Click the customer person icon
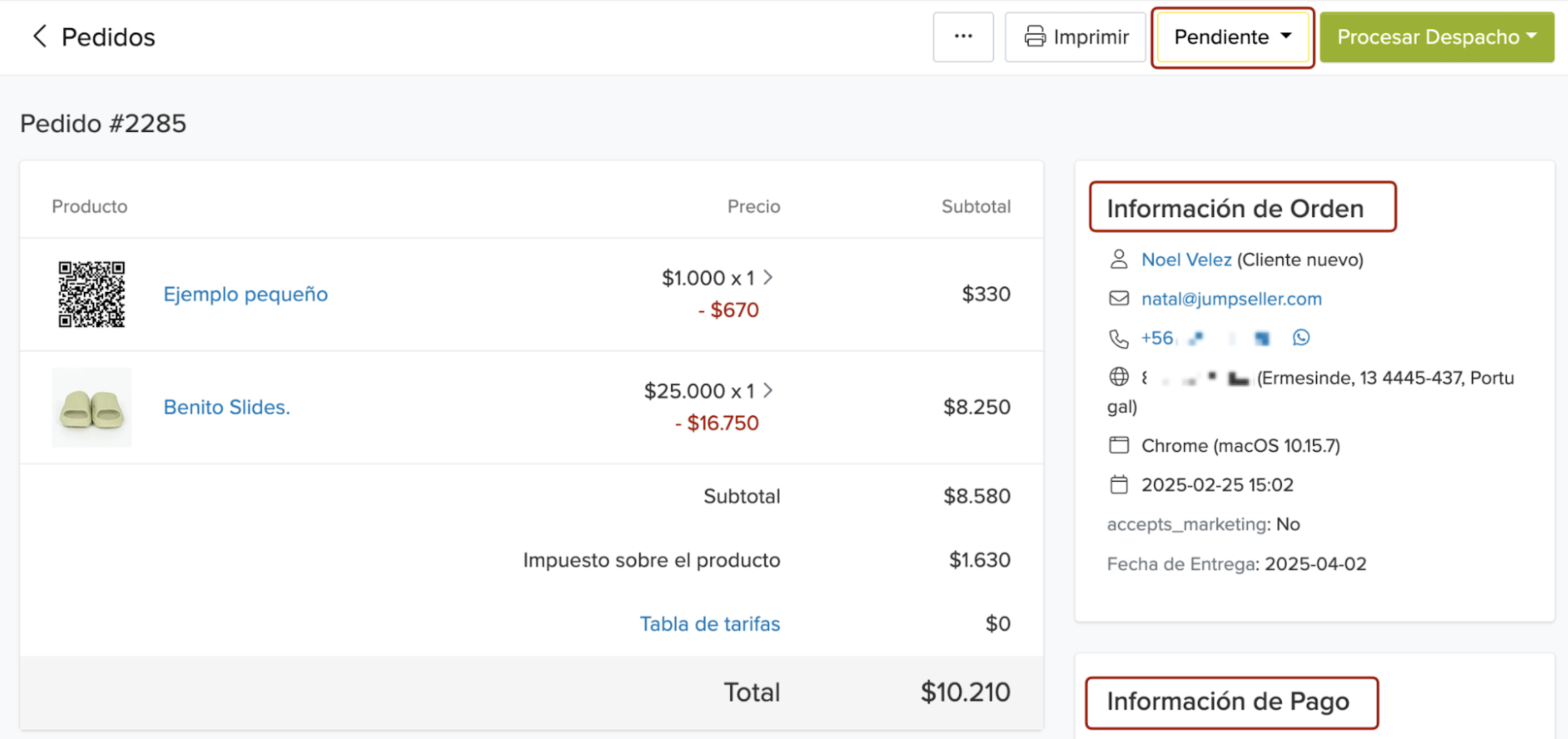The width and height of the screenshot is (1568, 739). pos(1119,260)
